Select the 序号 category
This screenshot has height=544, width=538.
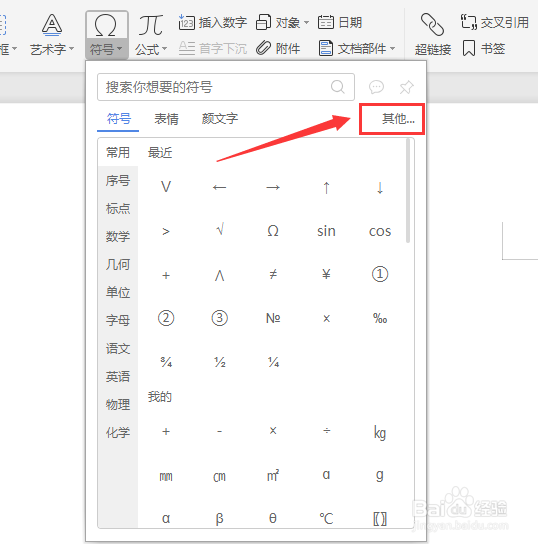(118, 181)
